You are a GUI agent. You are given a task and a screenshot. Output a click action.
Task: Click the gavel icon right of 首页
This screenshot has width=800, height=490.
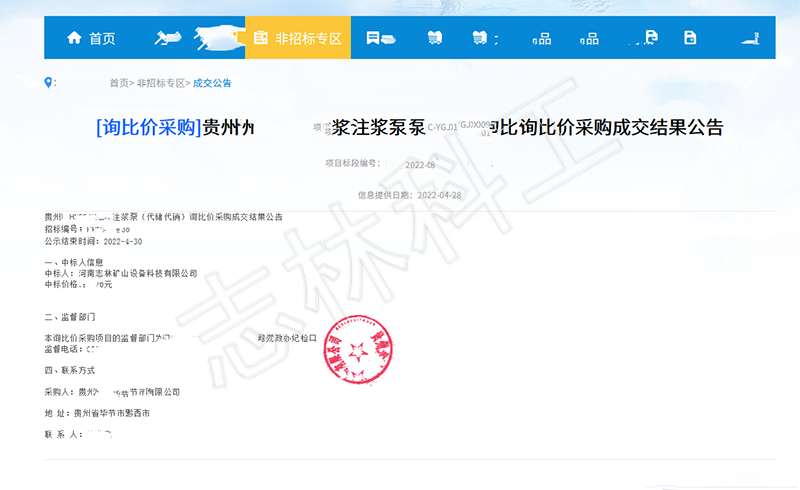168,38
